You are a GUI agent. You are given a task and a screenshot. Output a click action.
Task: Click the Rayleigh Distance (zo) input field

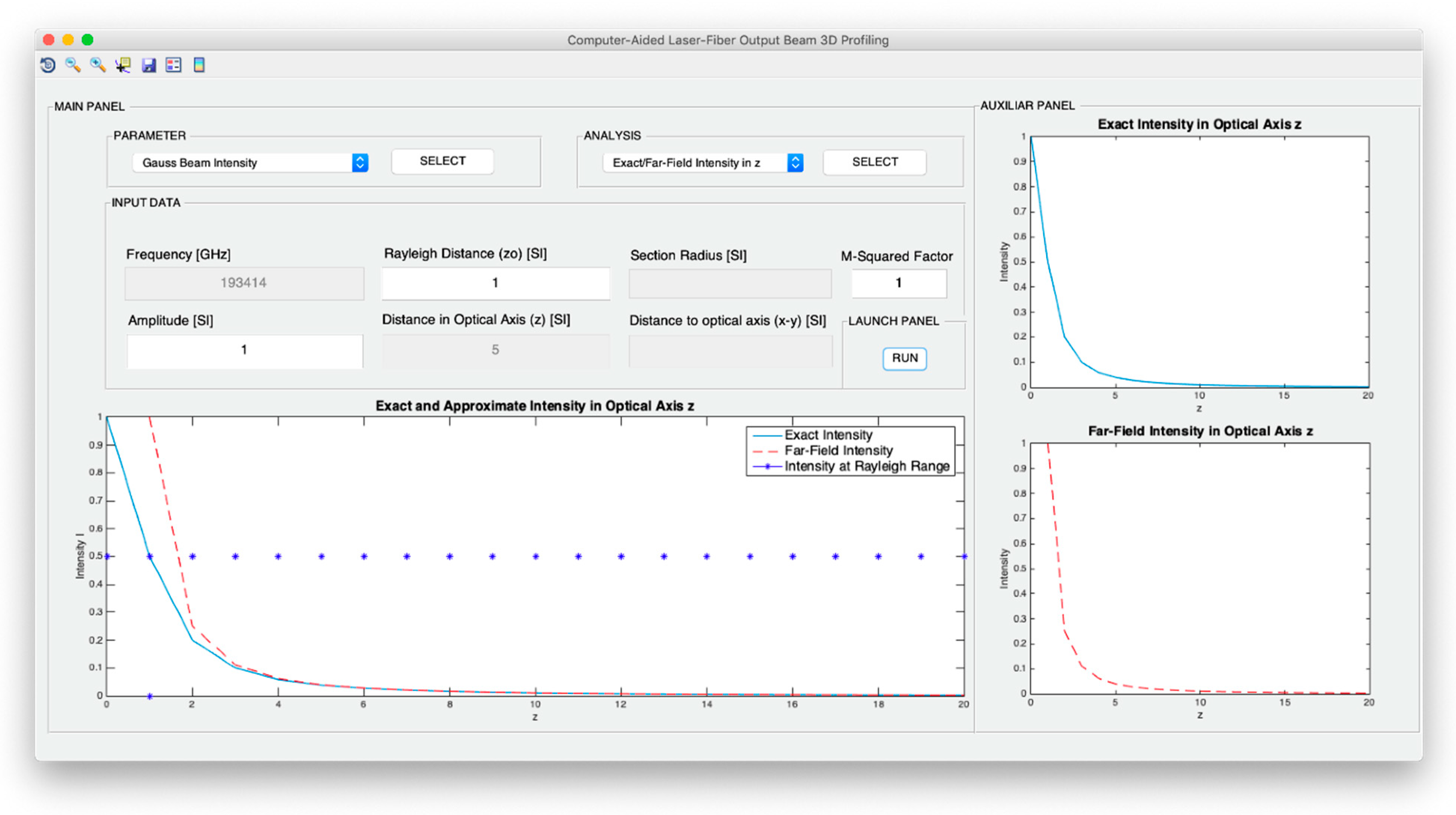(x=496, y=283)
